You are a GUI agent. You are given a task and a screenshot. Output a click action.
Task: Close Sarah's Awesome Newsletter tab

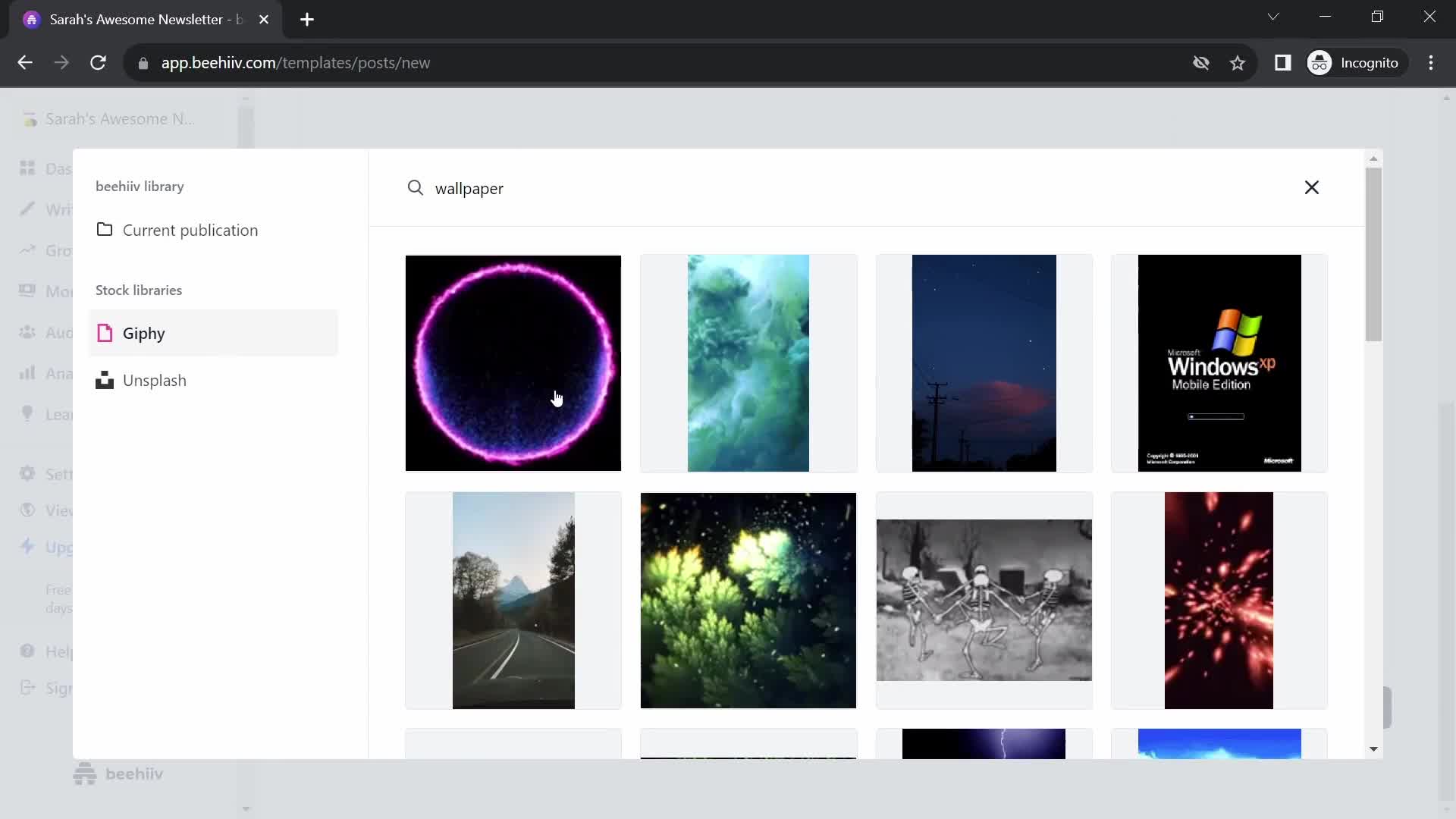coord(264,20)
